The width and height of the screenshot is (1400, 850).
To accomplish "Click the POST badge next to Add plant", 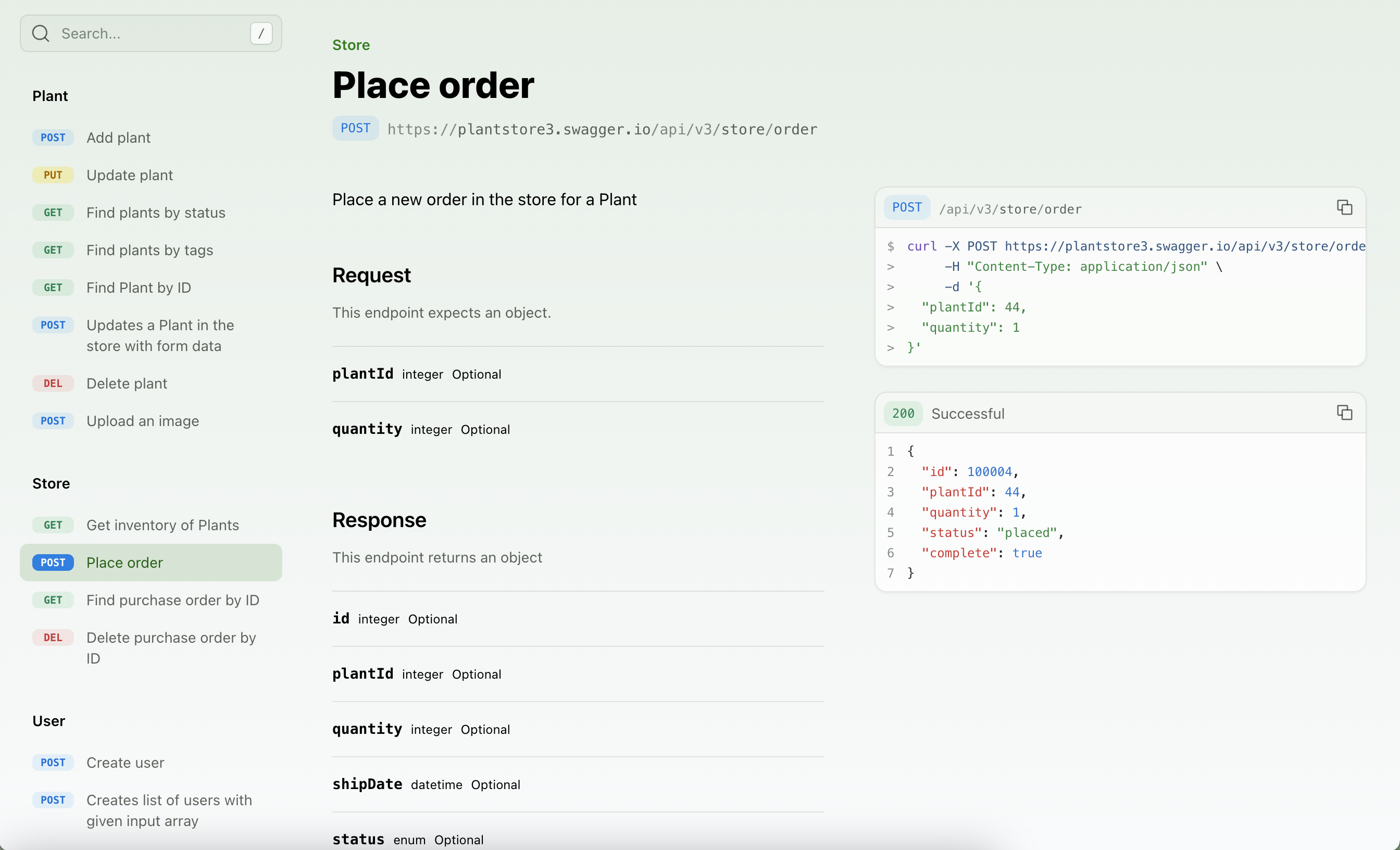I will tap(53, 137).
